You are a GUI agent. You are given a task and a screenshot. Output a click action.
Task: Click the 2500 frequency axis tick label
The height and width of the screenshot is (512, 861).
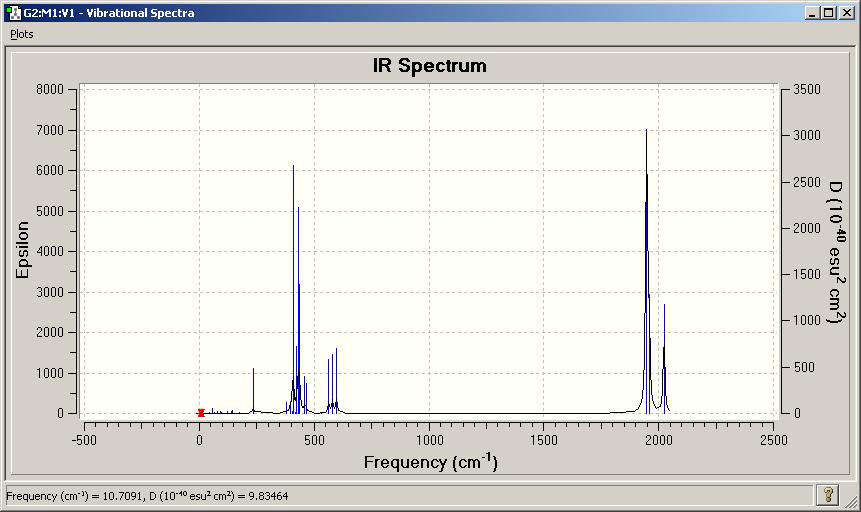tap(774, 440)
